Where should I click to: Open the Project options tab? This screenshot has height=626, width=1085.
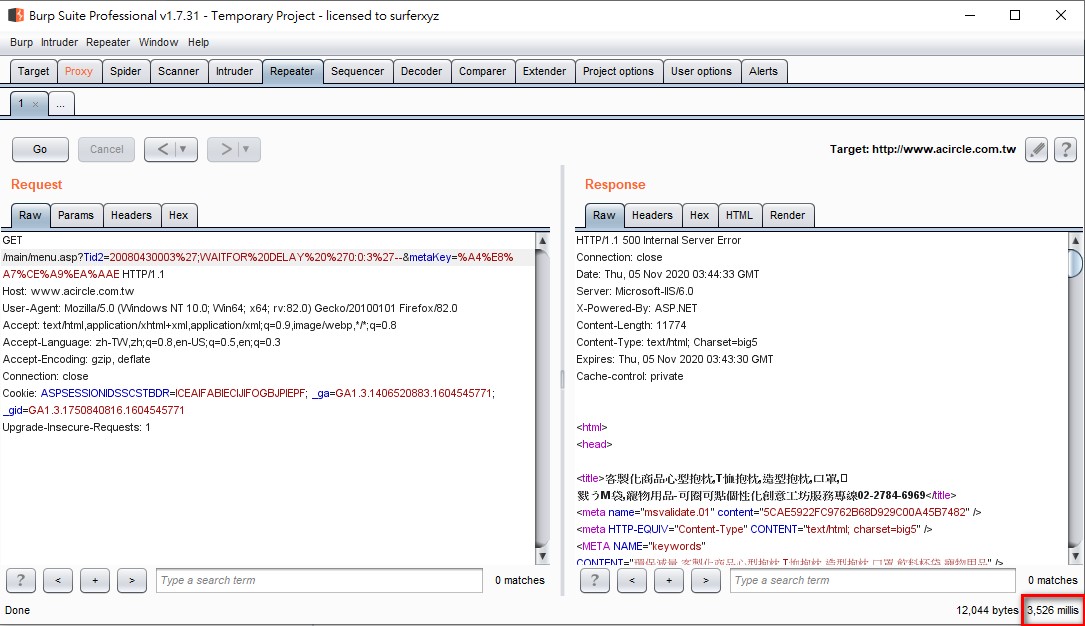(619, 71)
